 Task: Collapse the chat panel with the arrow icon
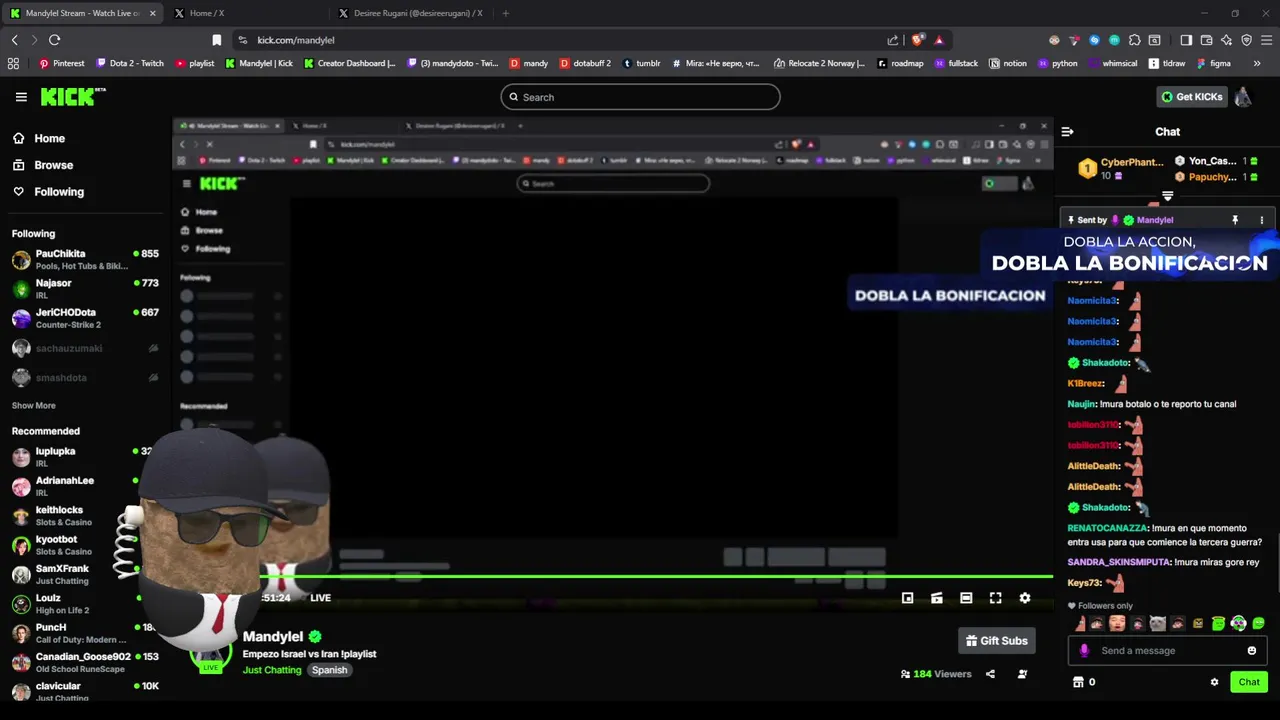tap(1067, 132)
